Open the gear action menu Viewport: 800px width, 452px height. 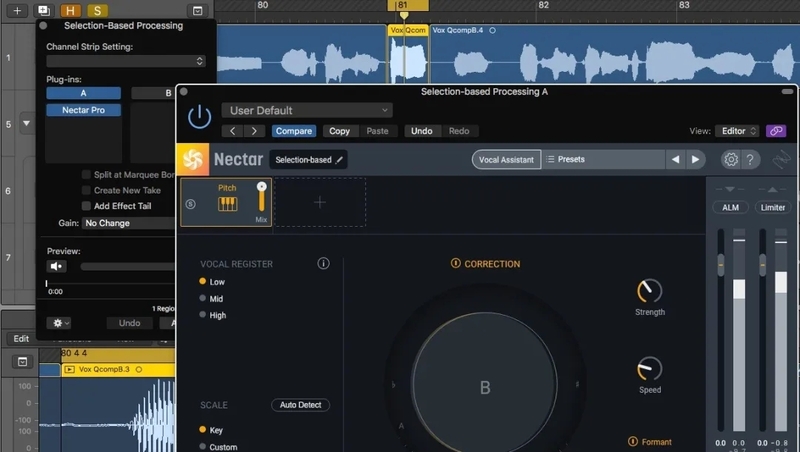(x=59, y=323)
